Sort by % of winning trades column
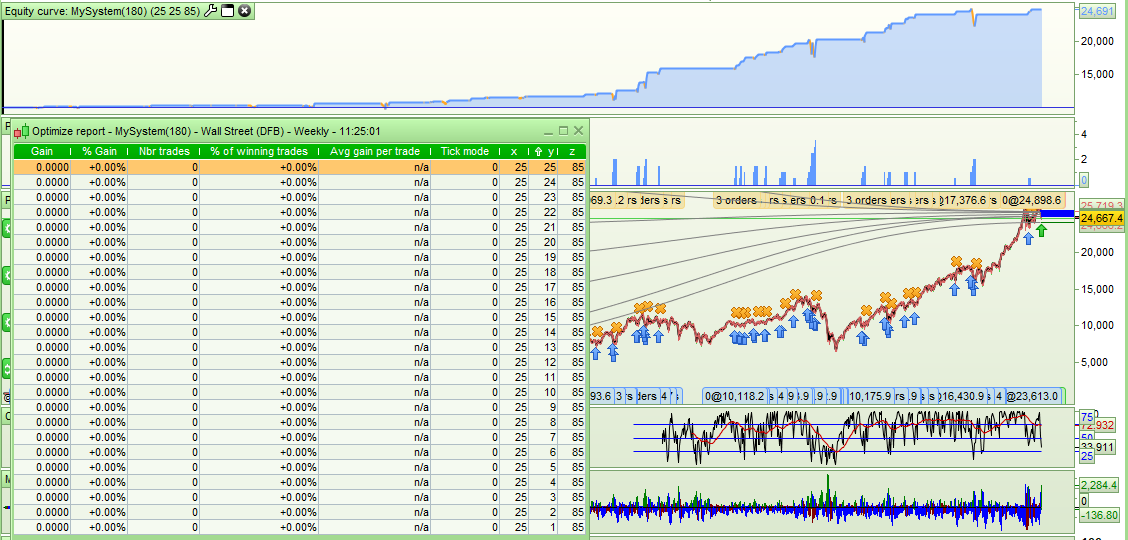1128x540 pixels. click(259, 151)
